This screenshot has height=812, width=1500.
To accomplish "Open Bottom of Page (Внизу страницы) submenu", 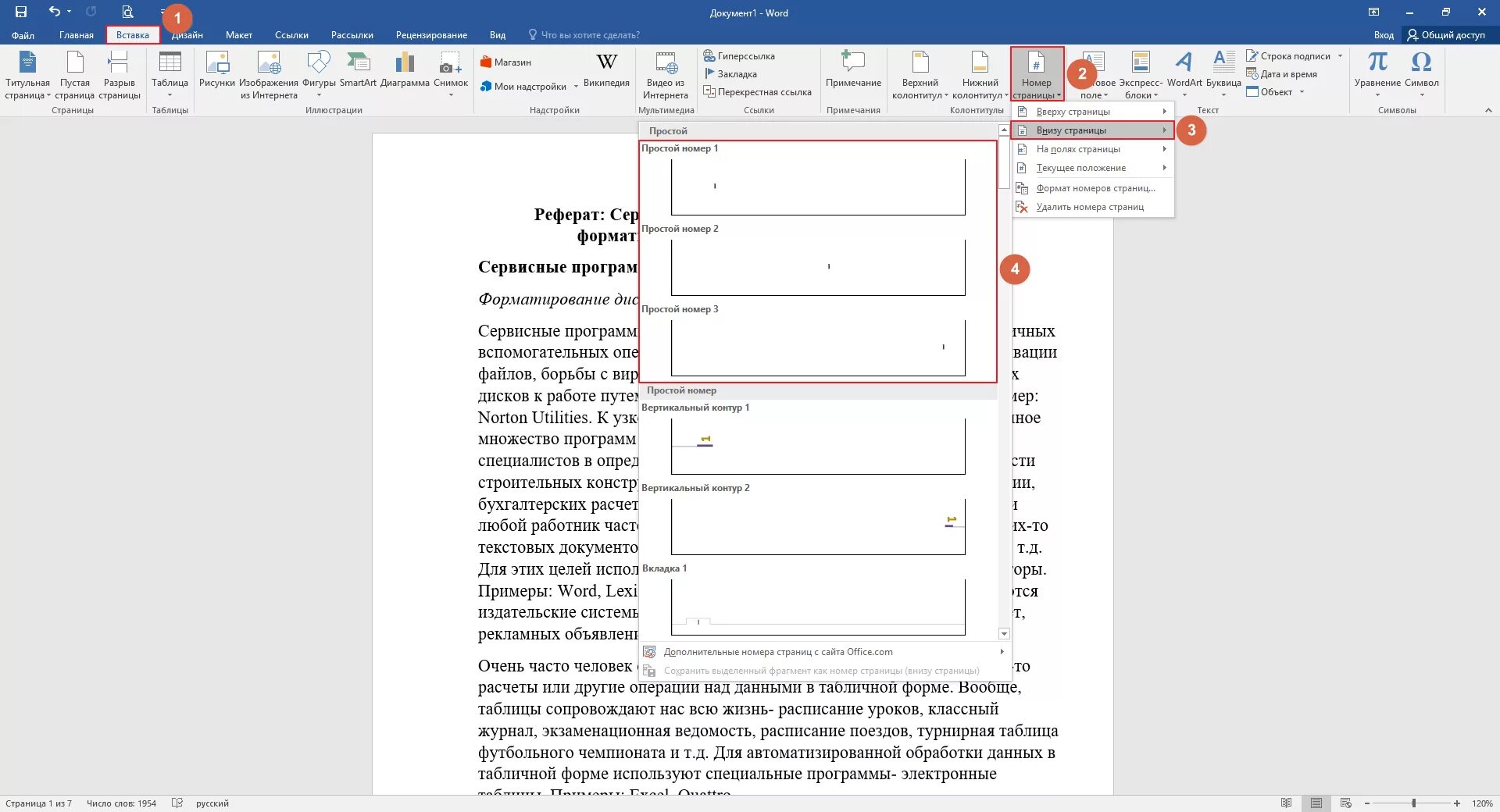I will point(1093,130).
